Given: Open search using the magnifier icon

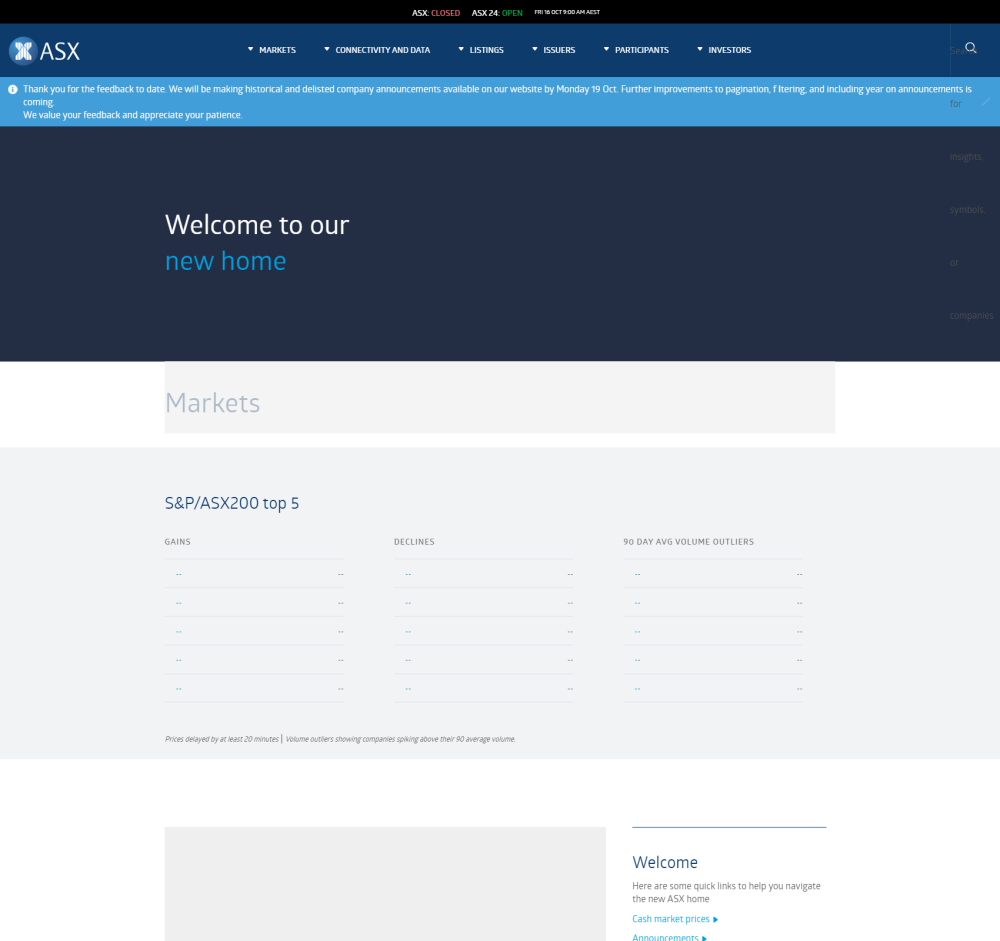Looking at the screenshot, I should point(970,46).
